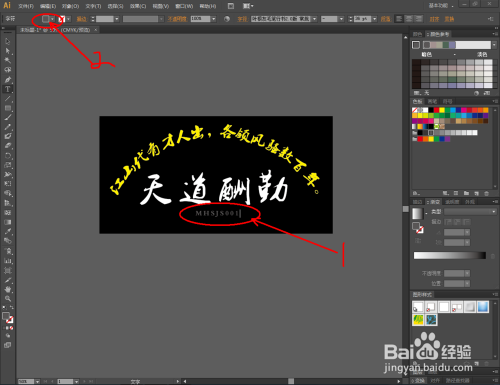Open the 效果(C) menu
The image size is (500, 385).
coord(138,6)
